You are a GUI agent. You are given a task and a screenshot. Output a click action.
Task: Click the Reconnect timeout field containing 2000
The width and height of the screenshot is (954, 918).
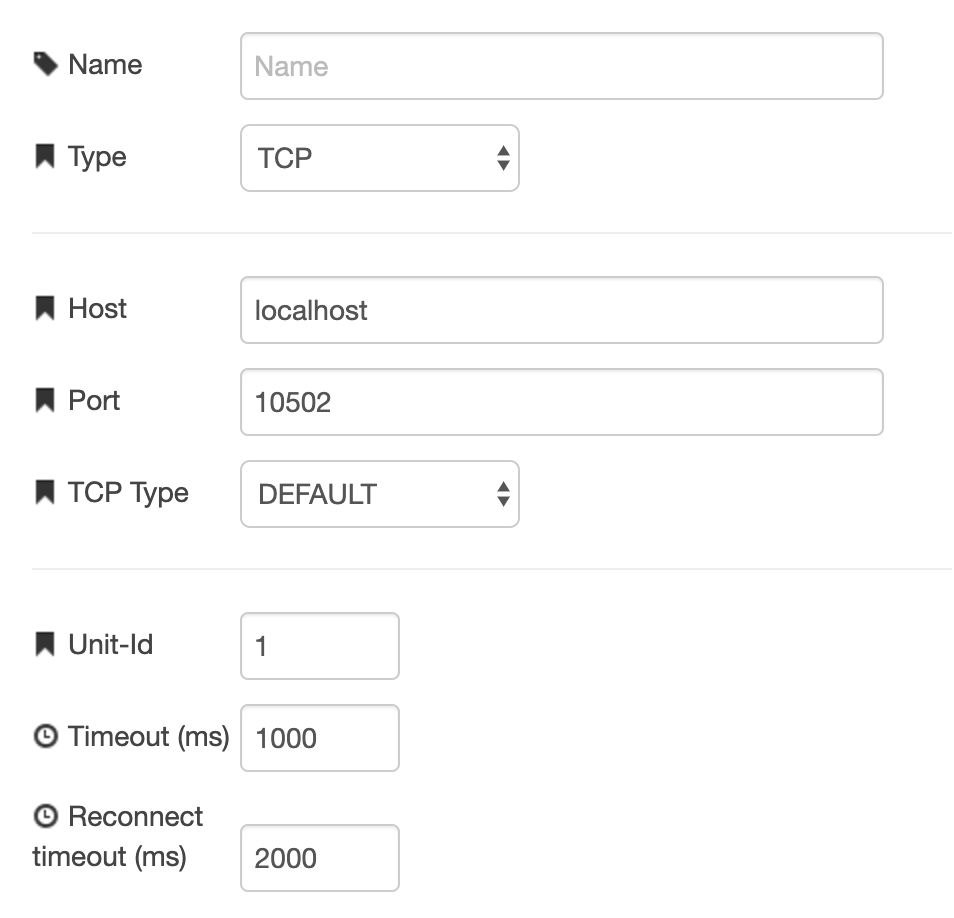click(x=320, y=858)
